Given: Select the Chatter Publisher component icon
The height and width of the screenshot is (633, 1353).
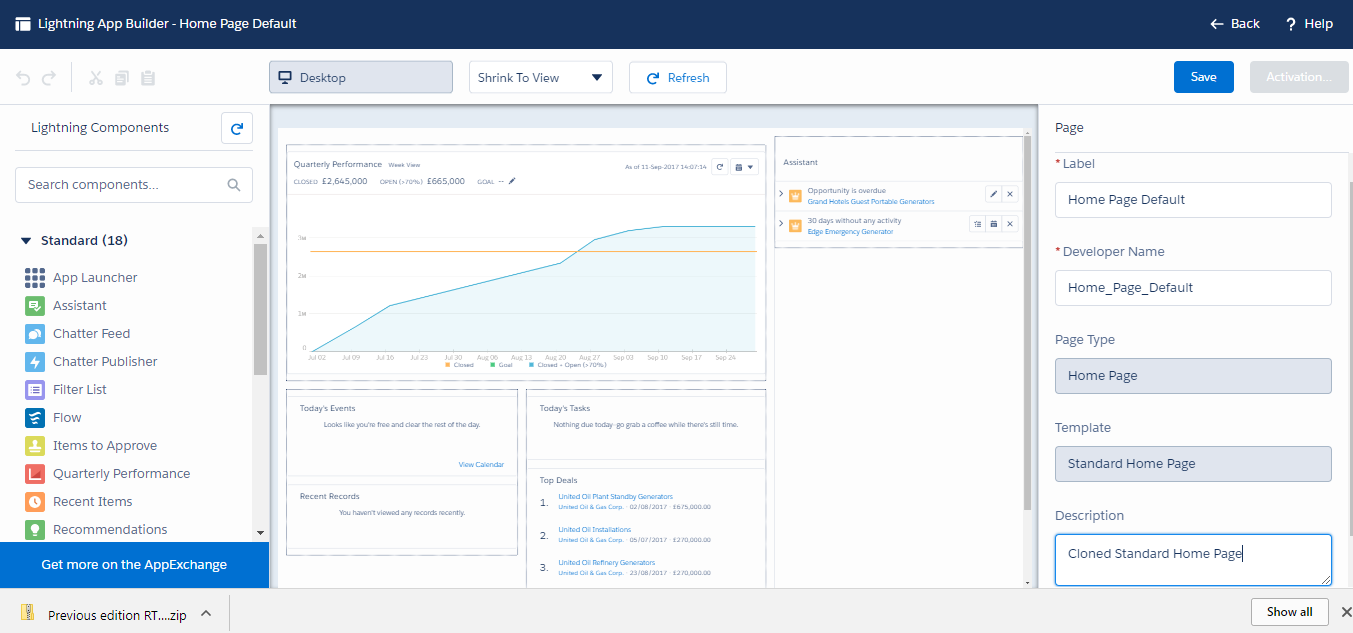Looking at the screenshot, I should [35, 361].
